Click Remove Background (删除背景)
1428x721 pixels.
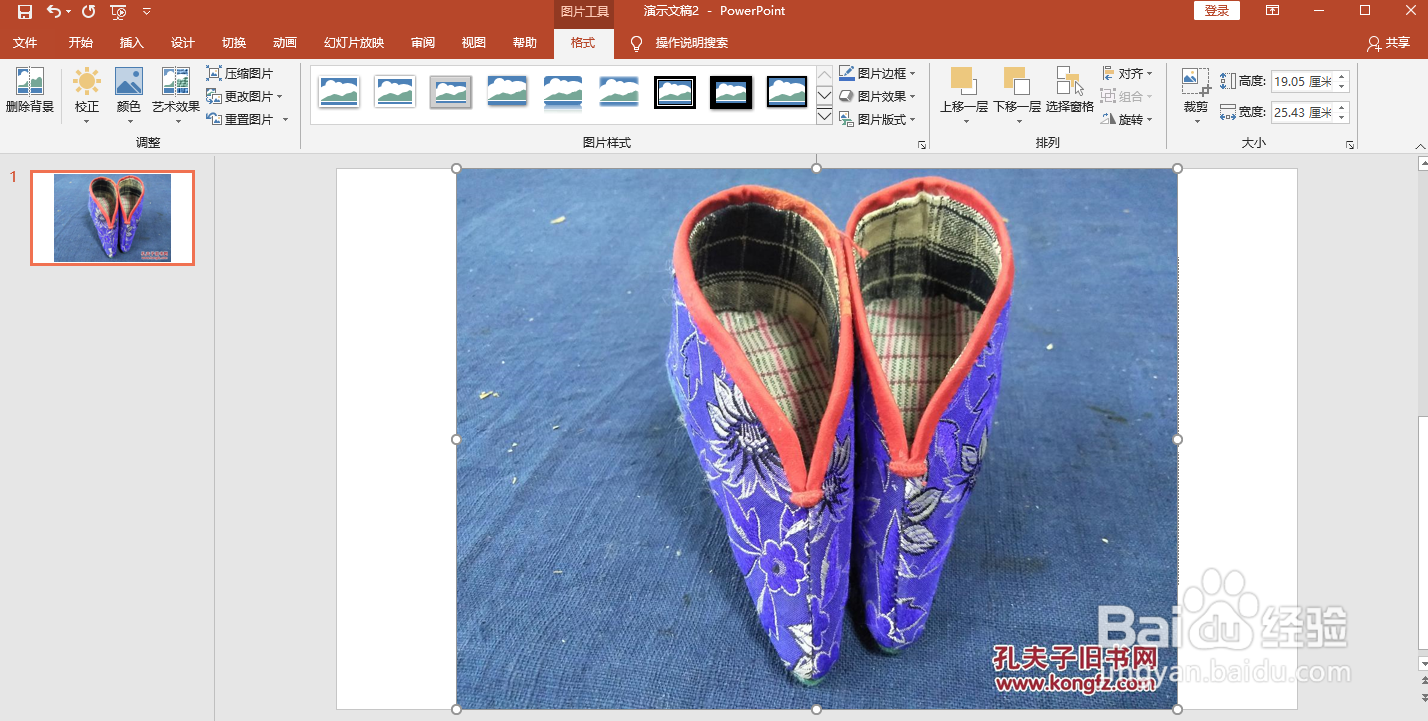tap(30, 92)
